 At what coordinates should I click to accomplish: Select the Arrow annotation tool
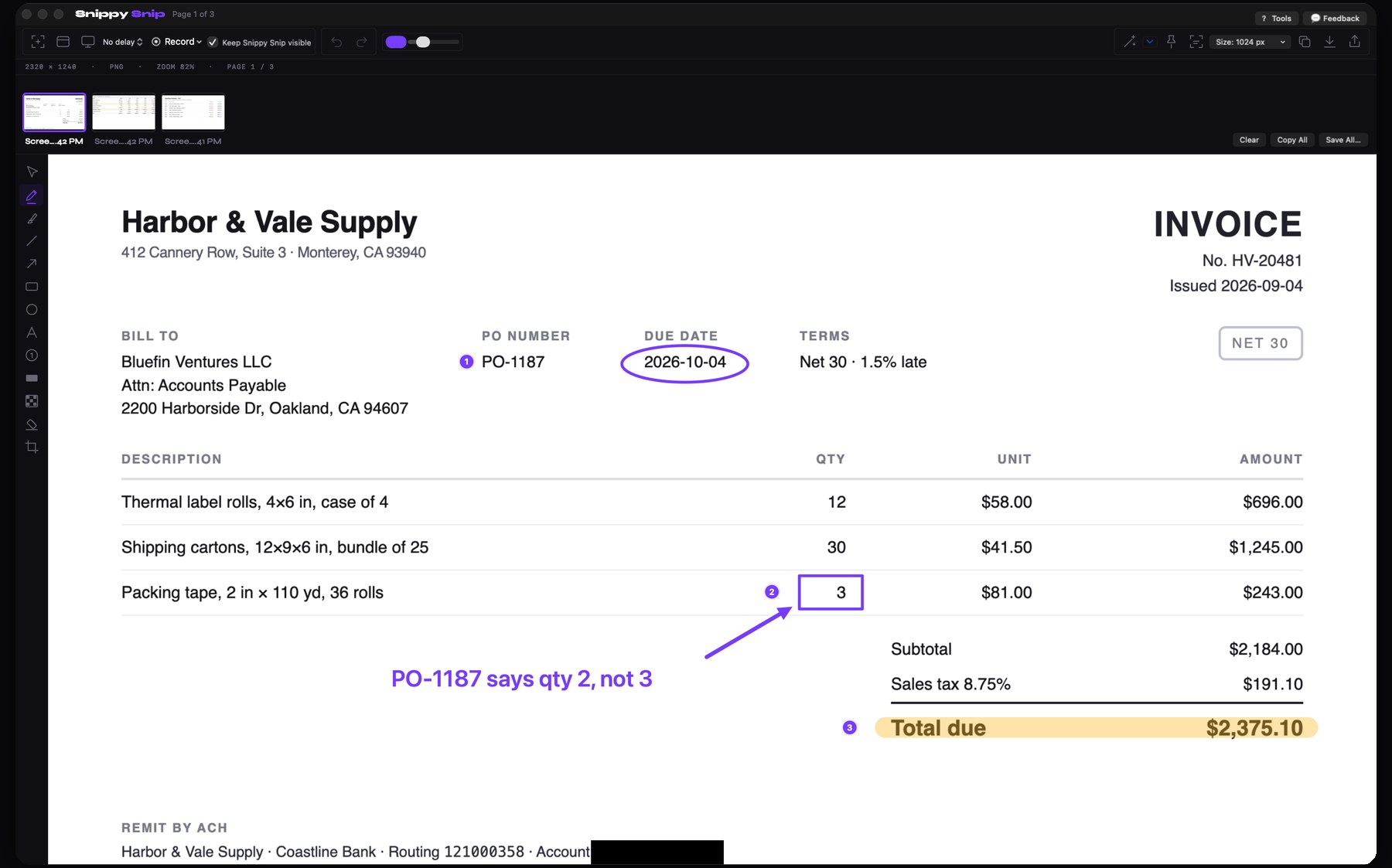point(32,264)
